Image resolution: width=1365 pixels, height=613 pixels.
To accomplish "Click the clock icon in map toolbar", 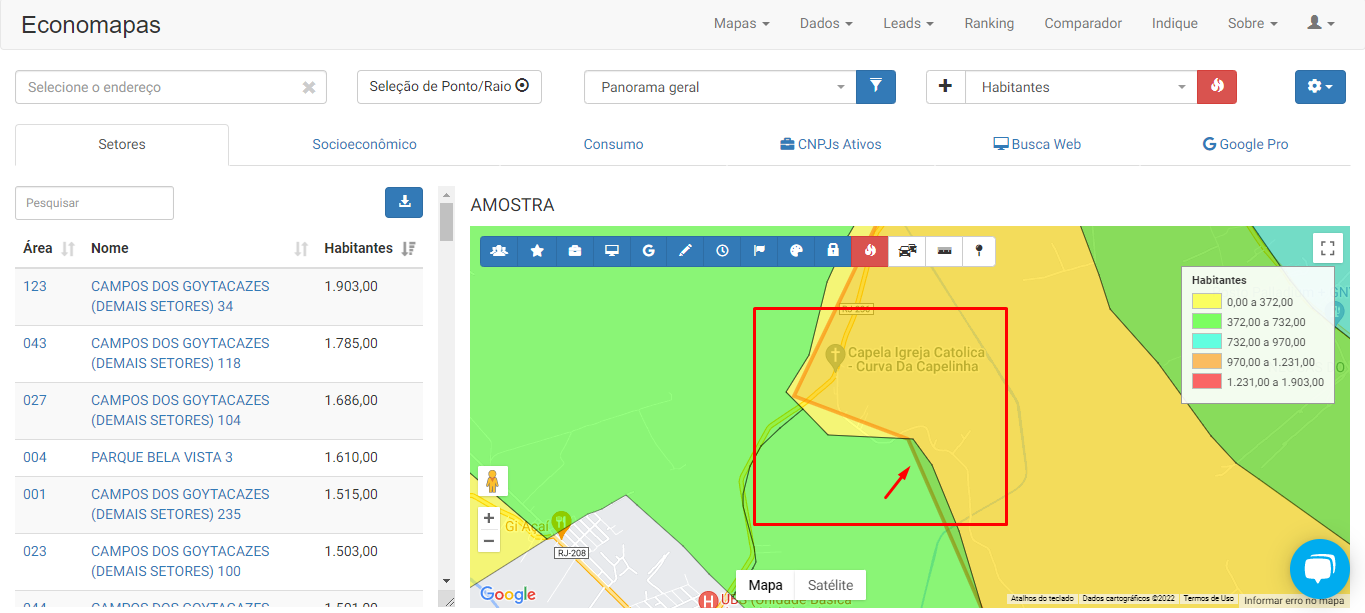I will click(x=722, y=251).
